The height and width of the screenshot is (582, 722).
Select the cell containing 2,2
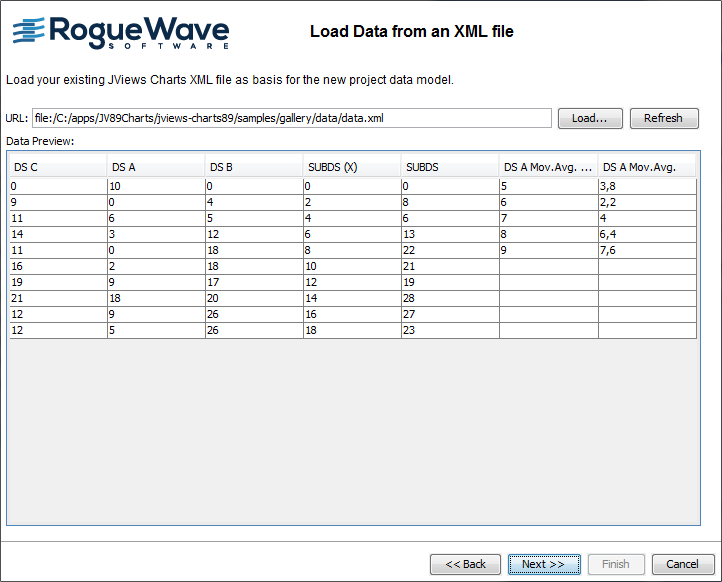647,202
